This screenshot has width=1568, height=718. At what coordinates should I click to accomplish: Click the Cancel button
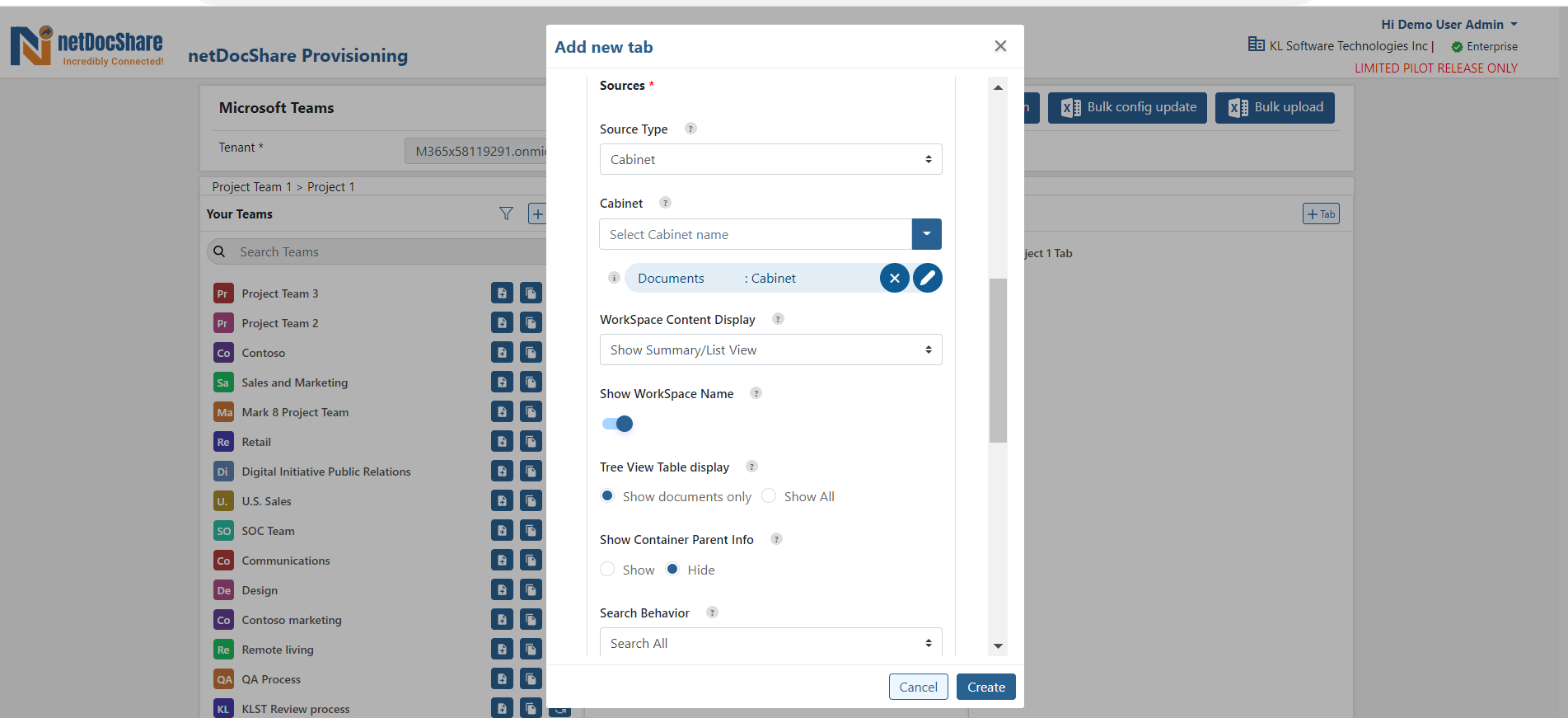point(919,687)
